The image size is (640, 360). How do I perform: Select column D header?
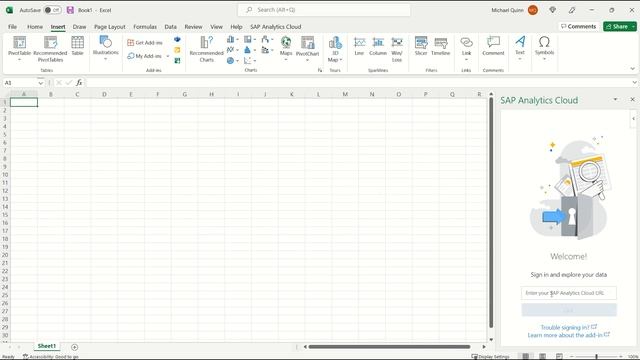(x=104, y=94)
